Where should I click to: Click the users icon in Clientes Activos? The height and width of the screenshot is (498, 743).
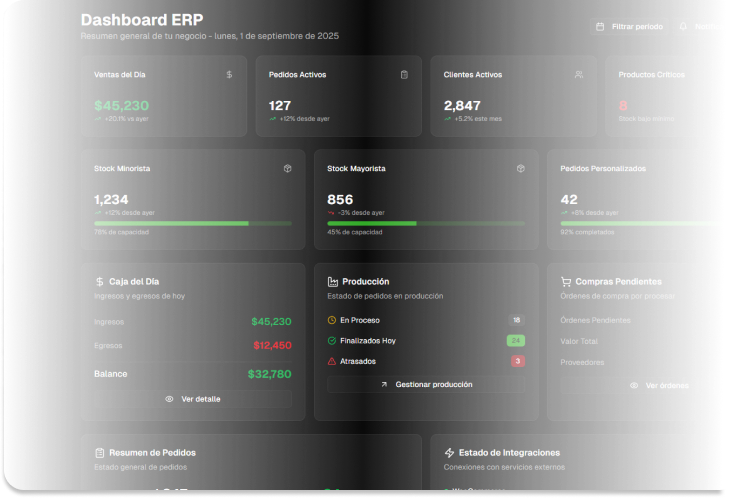(x=579, y=74)
